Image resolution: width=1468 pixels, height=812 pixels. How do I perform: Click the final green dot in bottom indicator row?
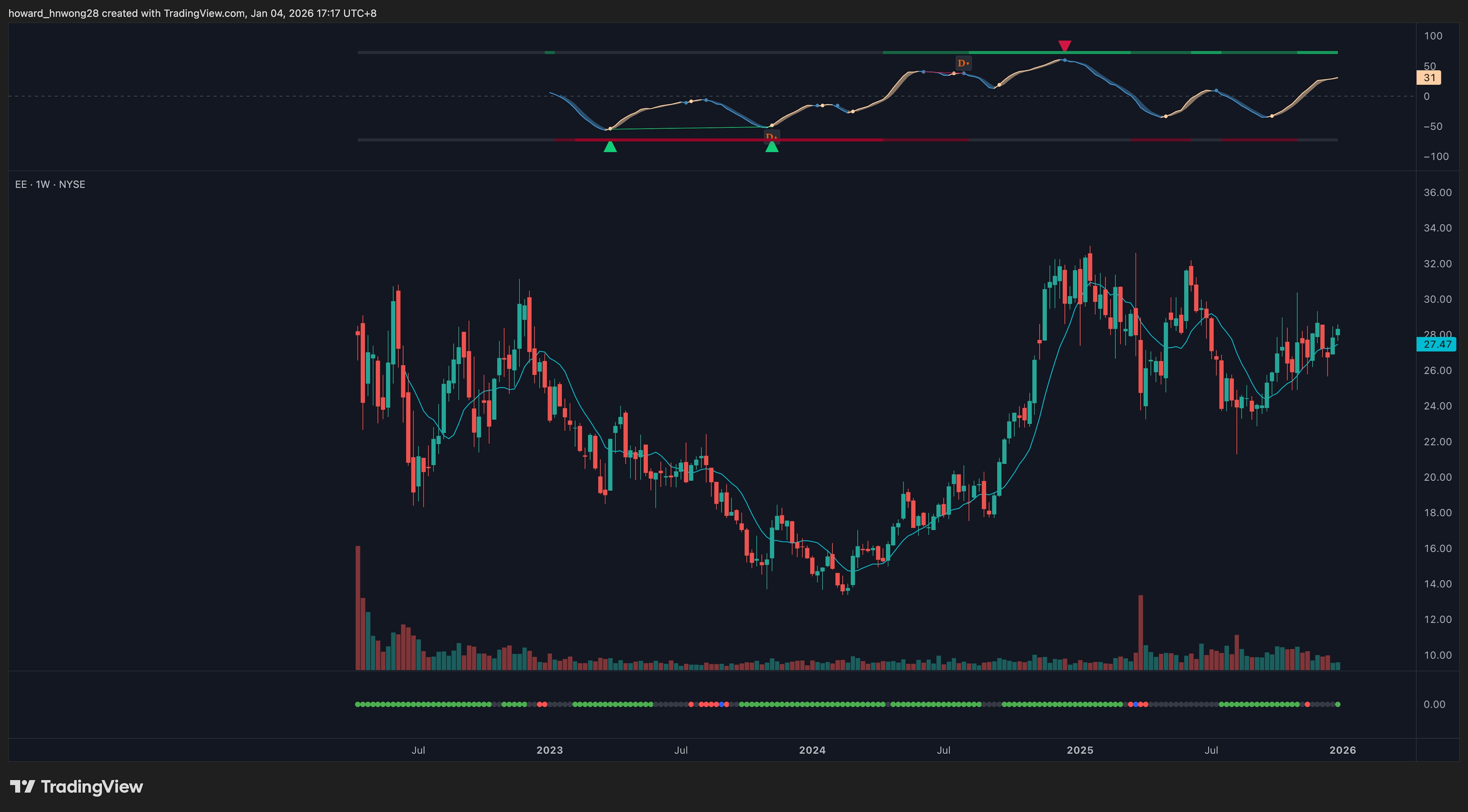point(1338,704)
